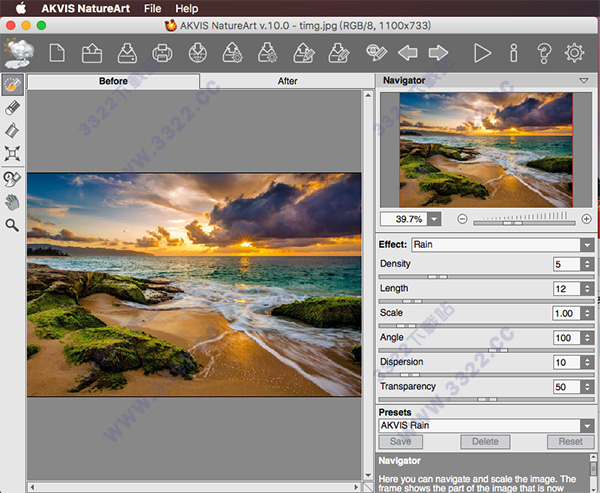Click the Scale value field showing 1.00
Image resolution: width=600 pixels, height=493 pixels.
click(x=566, y=313)
